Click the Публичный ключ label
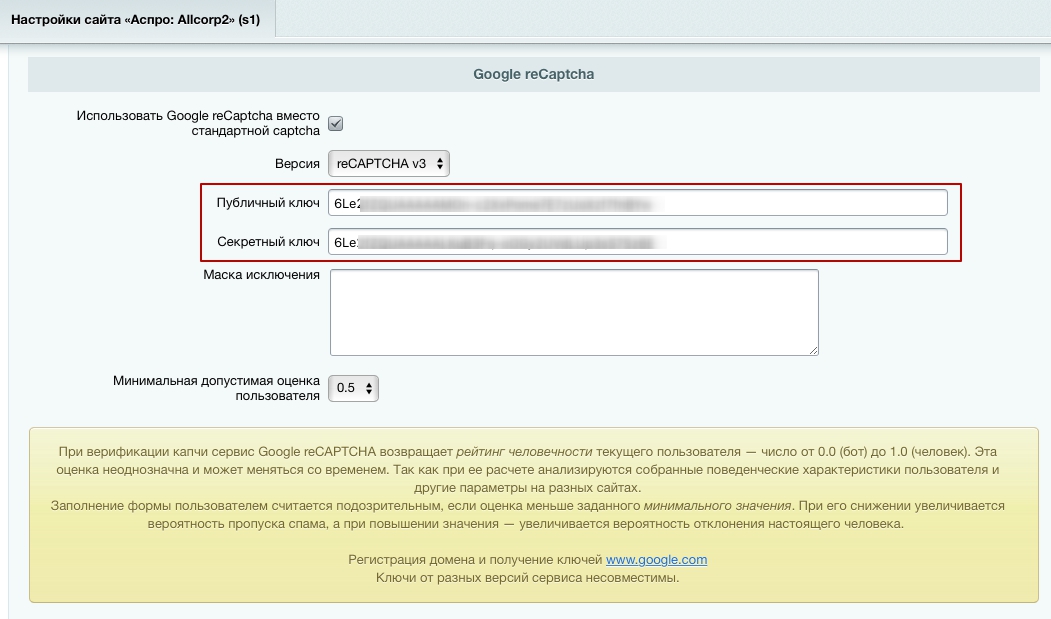This screenshot has height=619, width=1051. [x=268, y=203]
